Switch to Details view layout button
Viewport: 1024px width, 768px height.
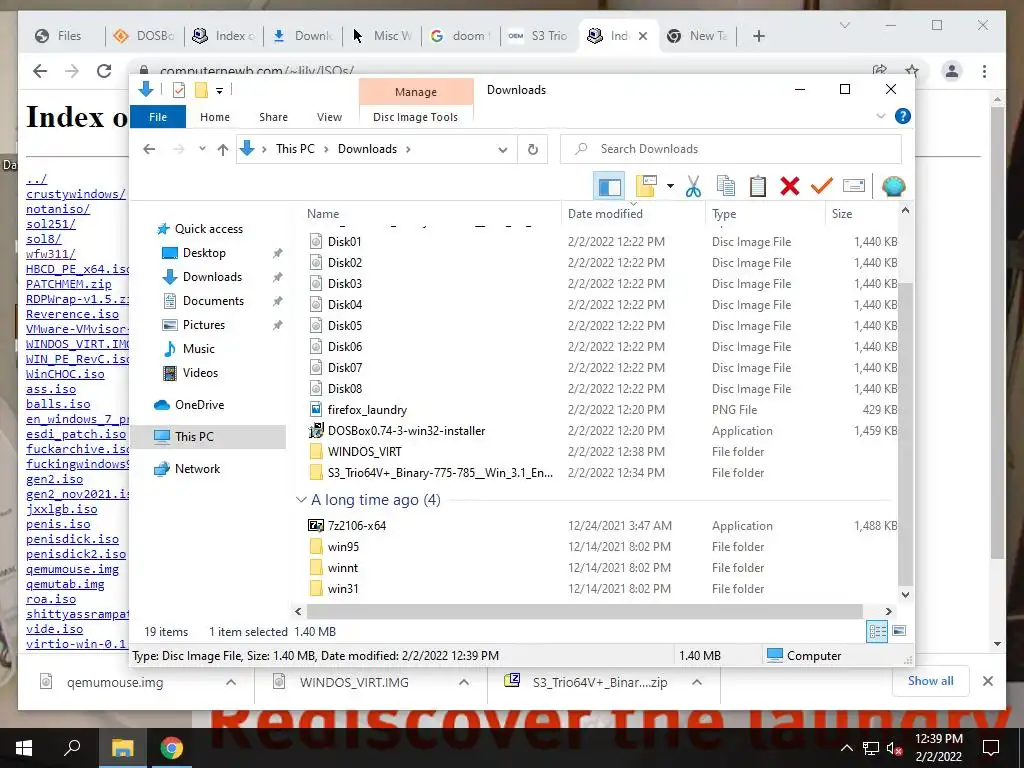[876, 631]
